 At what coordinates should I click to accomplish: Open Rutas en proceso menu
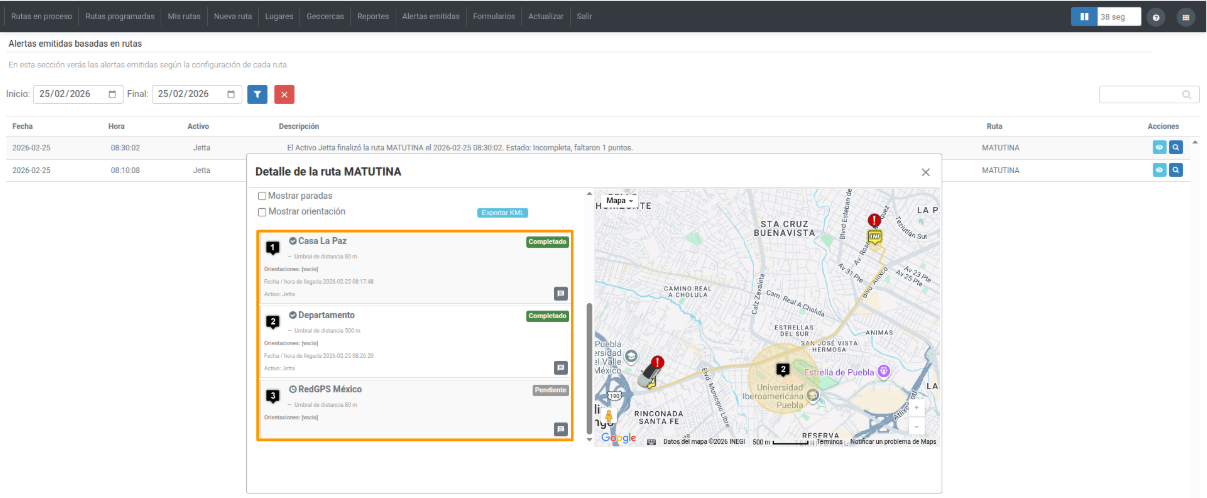[41, 17]
